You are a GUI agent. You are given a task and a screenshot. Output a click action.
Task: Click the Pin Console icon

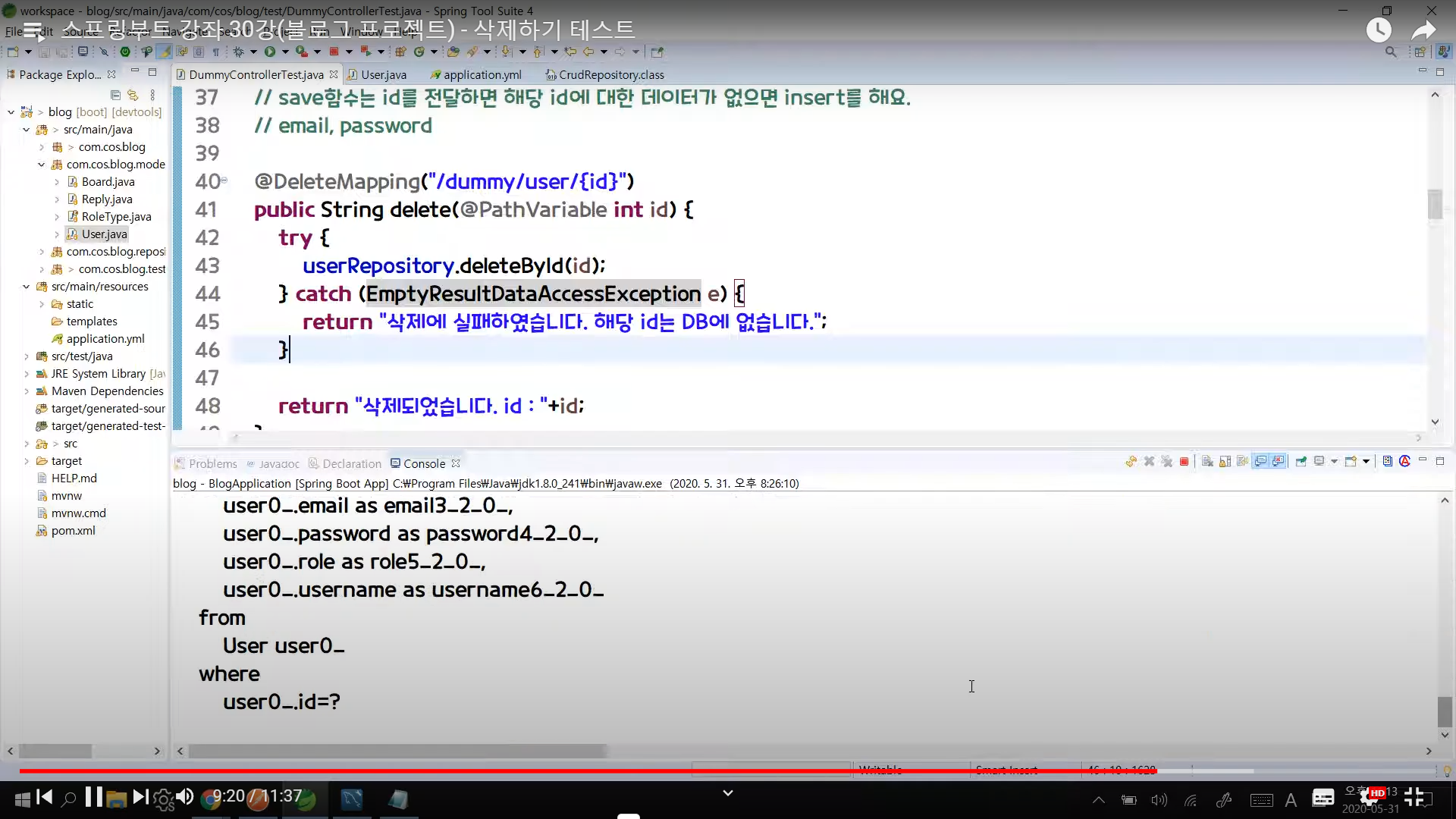pyautogui.click(x=1301, y=462)
